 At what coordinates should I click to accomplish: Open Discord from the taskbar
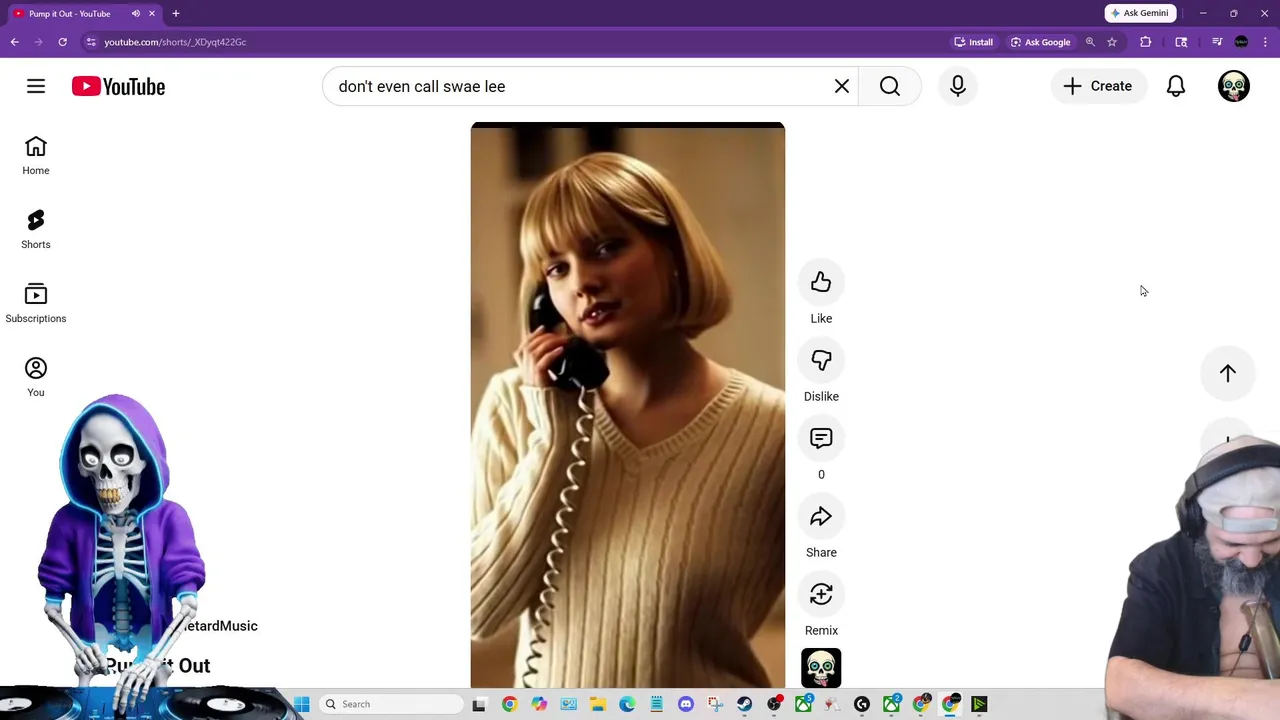(x=686, y=704)
